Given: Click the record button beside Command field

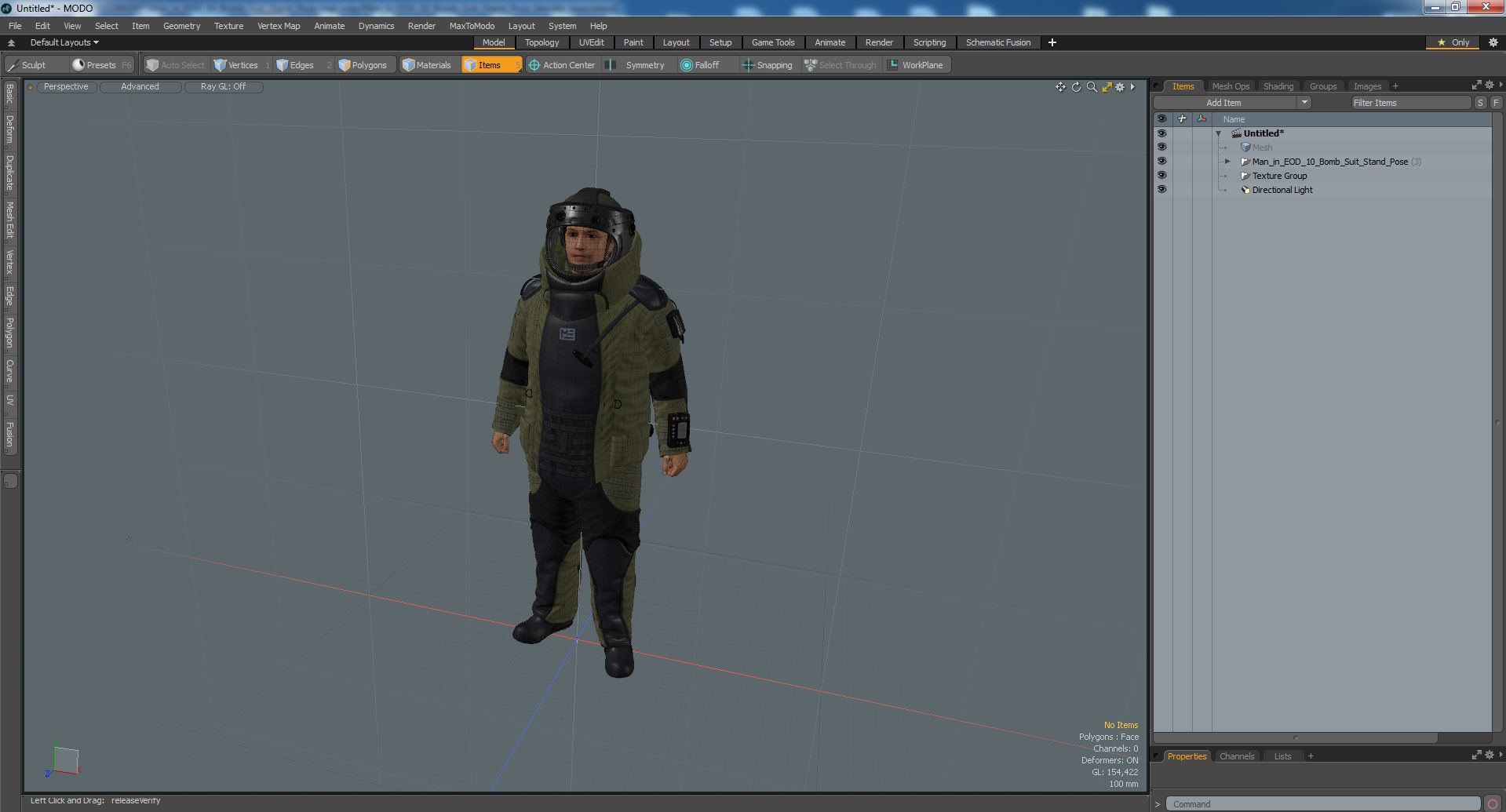Looking at the screenshot, I should pos(1493,803).
